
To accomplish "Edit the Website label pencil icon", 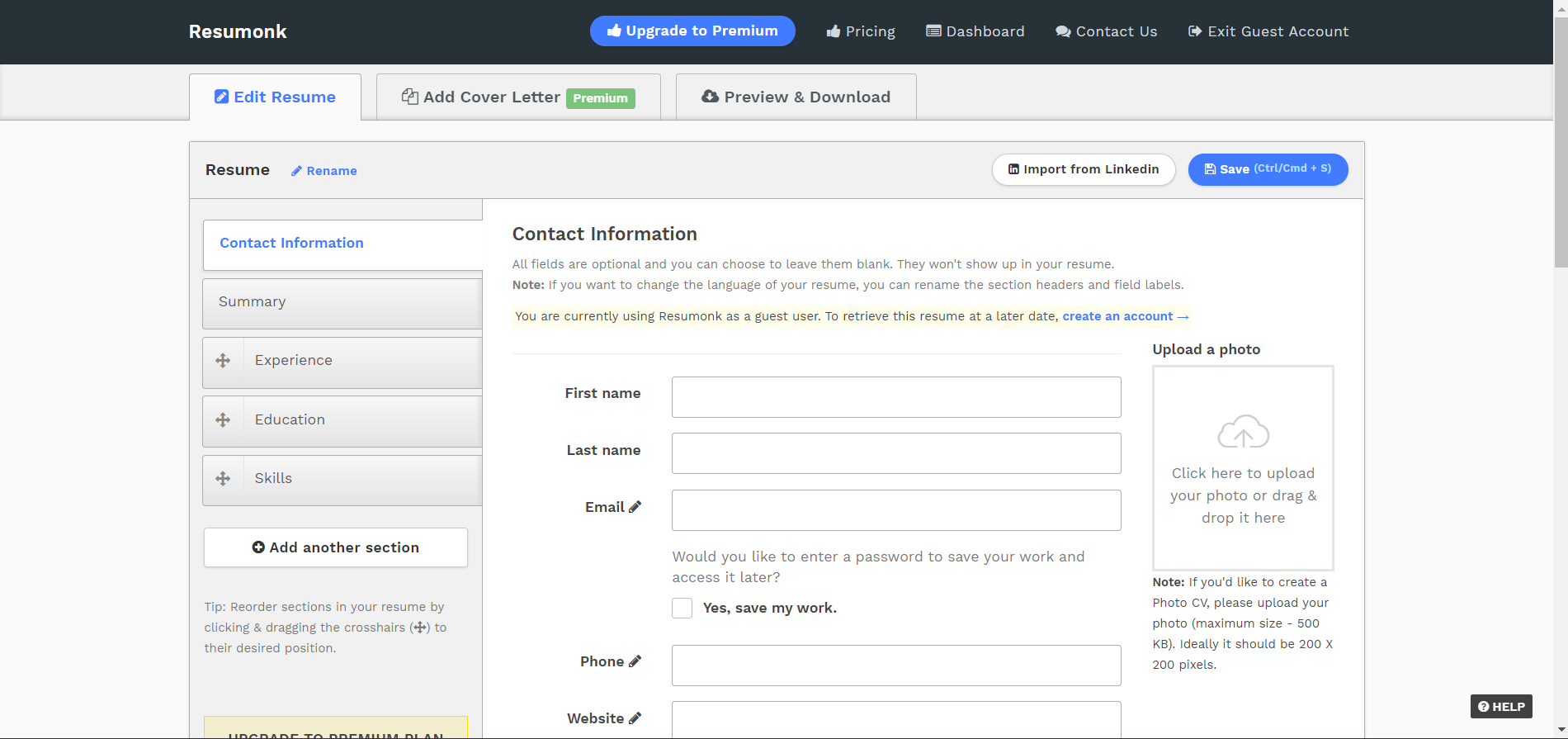I will (x=635, y=718).
